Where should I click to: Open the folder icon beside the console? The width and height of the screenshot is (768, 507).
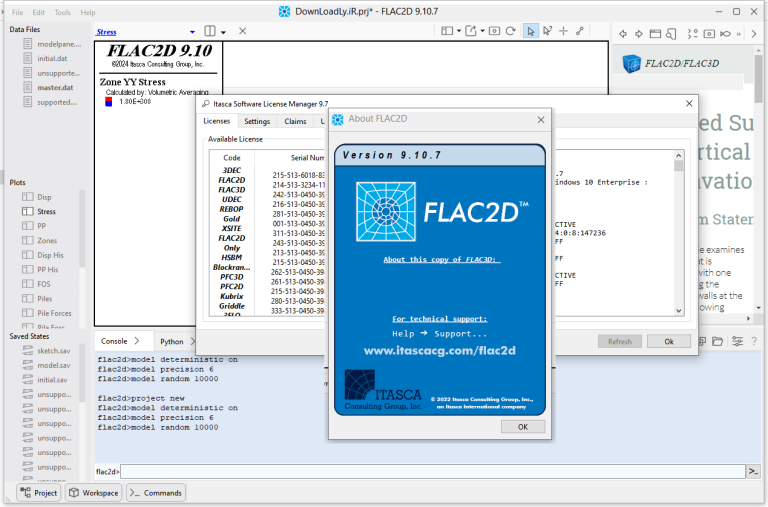click(718, 341)
